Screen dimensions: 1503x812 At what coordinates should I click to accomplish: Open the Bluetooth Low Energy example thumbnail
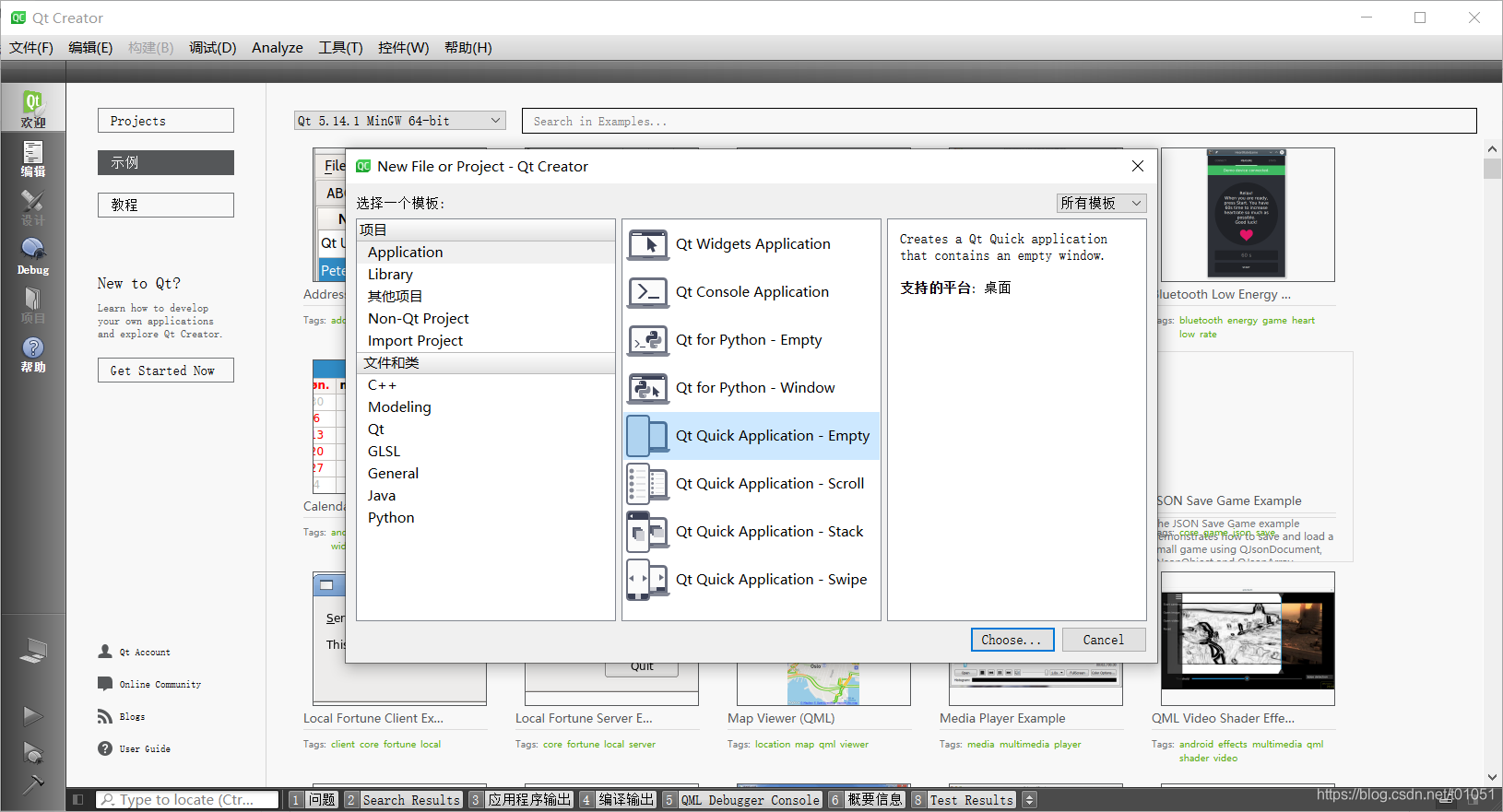point(1248,215)
